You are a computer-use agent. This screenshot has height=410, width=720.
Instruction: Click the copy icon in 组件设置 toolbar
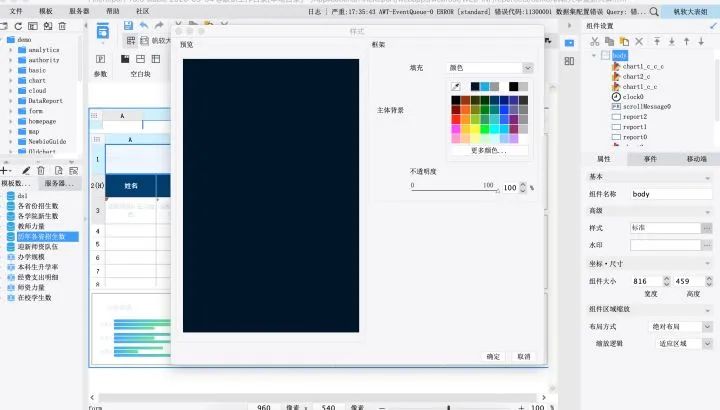tap(609, 41)
